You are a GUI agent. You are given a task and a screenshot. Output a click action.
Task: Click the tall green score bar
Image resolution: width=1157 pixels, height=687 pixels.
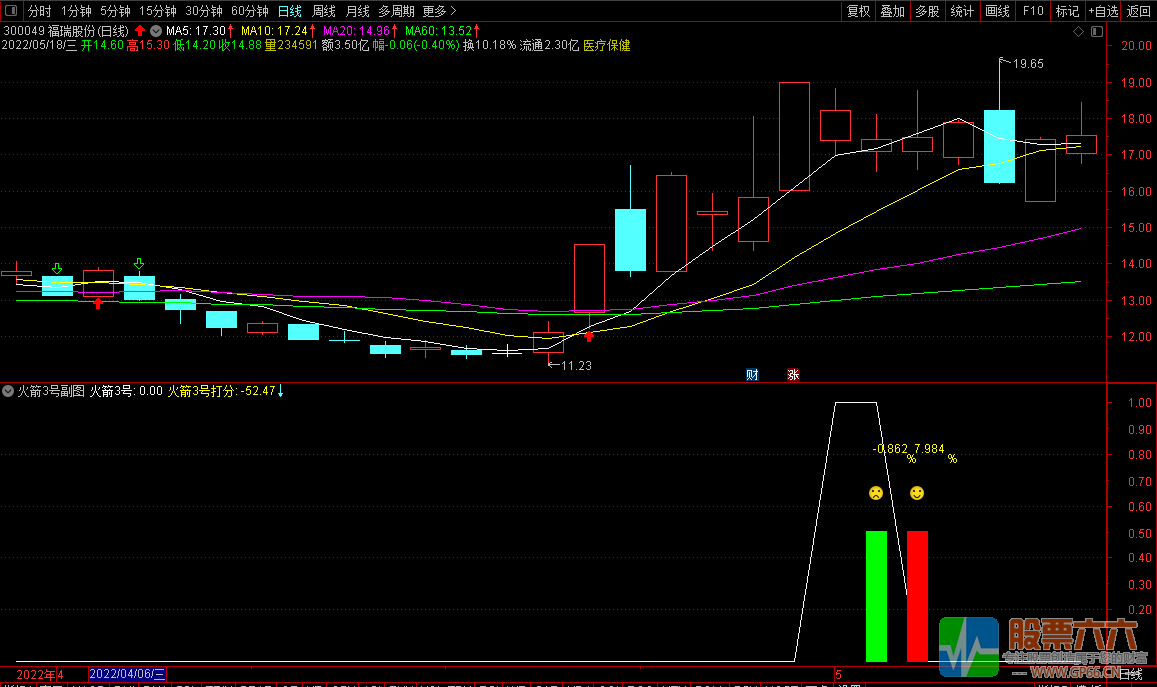876,596
